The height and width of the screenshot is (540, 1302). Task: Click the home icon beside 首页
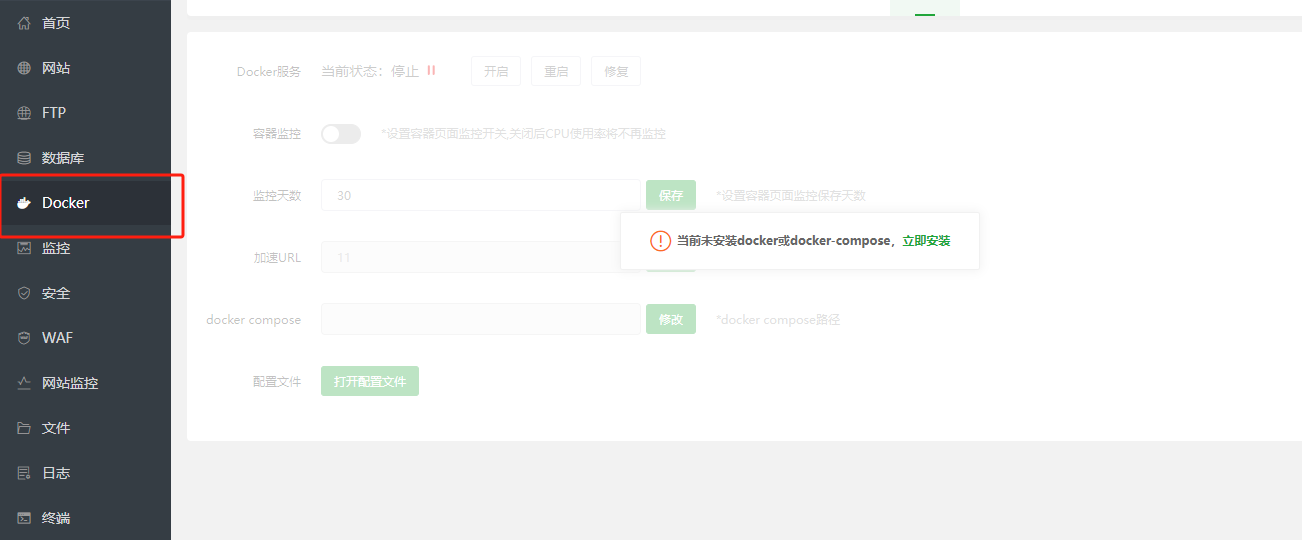click(x=25, y=23)
